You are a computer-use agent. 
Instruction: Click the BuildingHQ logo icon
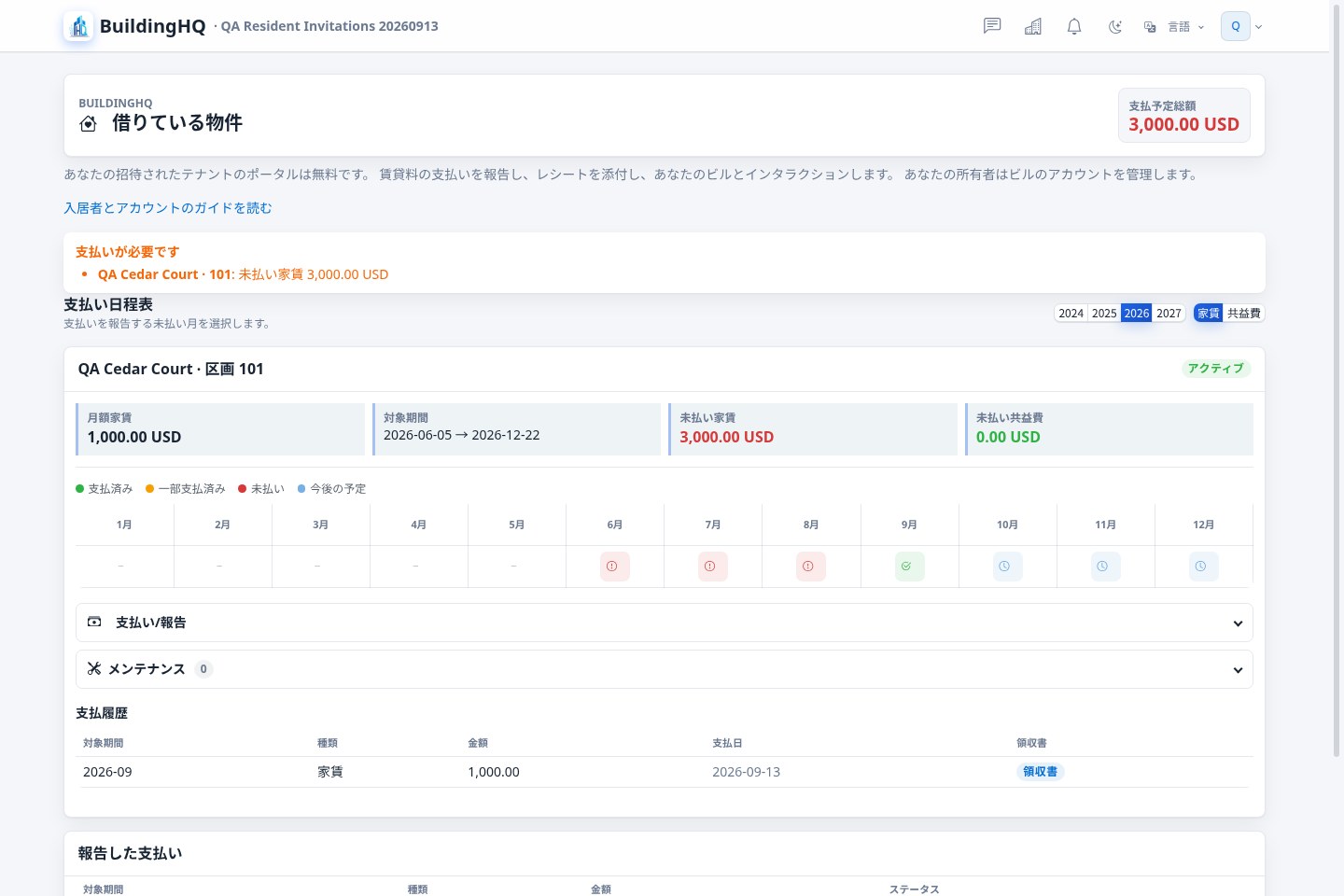[x=78, y=26]
